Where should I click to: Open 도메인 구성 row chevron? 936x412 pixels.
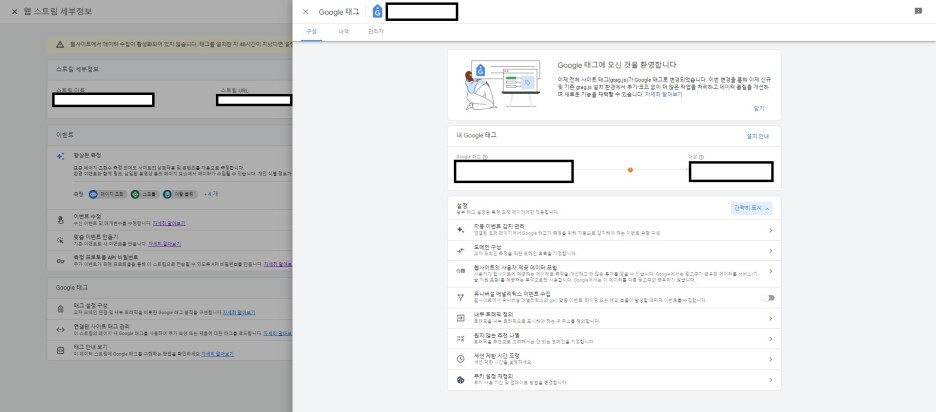771,251
